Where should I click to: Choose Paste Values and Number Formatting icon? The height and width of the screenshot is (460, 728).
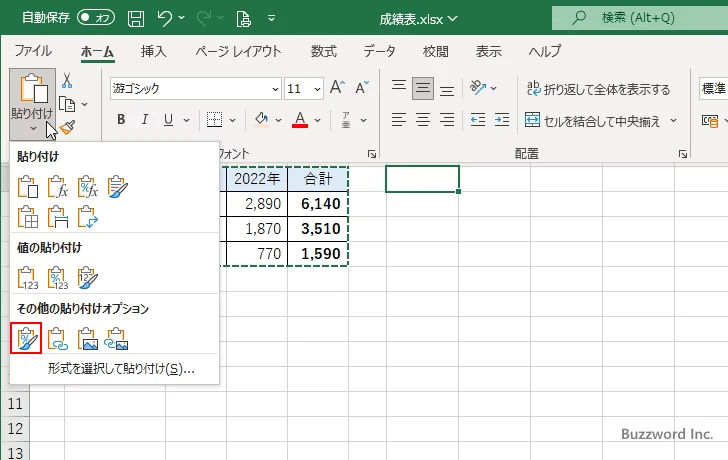tap(58, 278)
